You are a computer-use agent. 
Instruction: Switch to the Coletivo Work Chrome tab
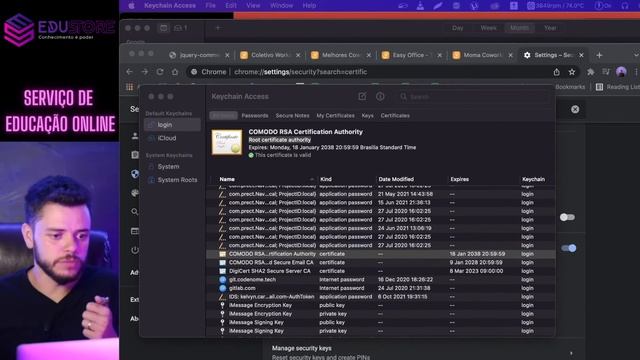pyautogui.click(x=270, y=55)
